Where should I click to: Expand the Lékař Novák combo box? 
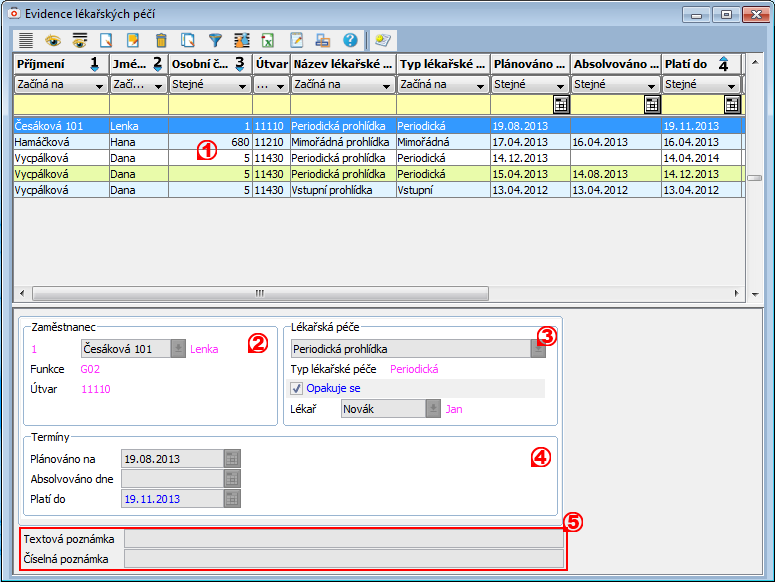pos(433,408)
